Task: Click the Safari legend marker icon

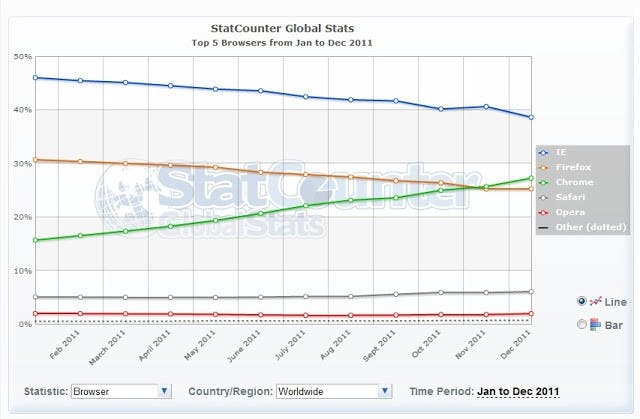Action: (x=542, y=197)
